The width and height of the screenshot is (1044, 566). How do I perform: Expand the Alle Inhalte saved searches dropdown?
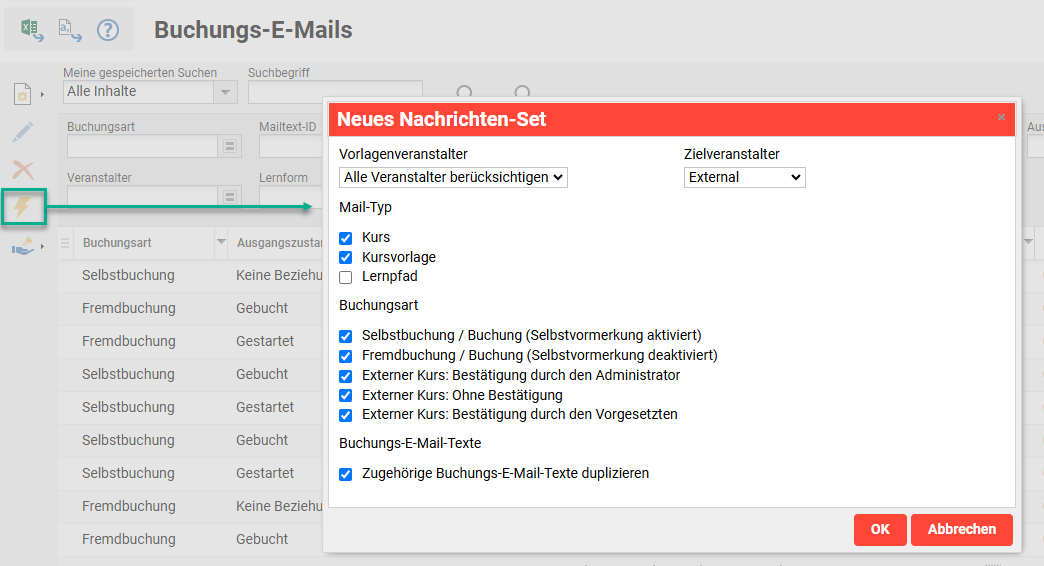pos(225,92)
